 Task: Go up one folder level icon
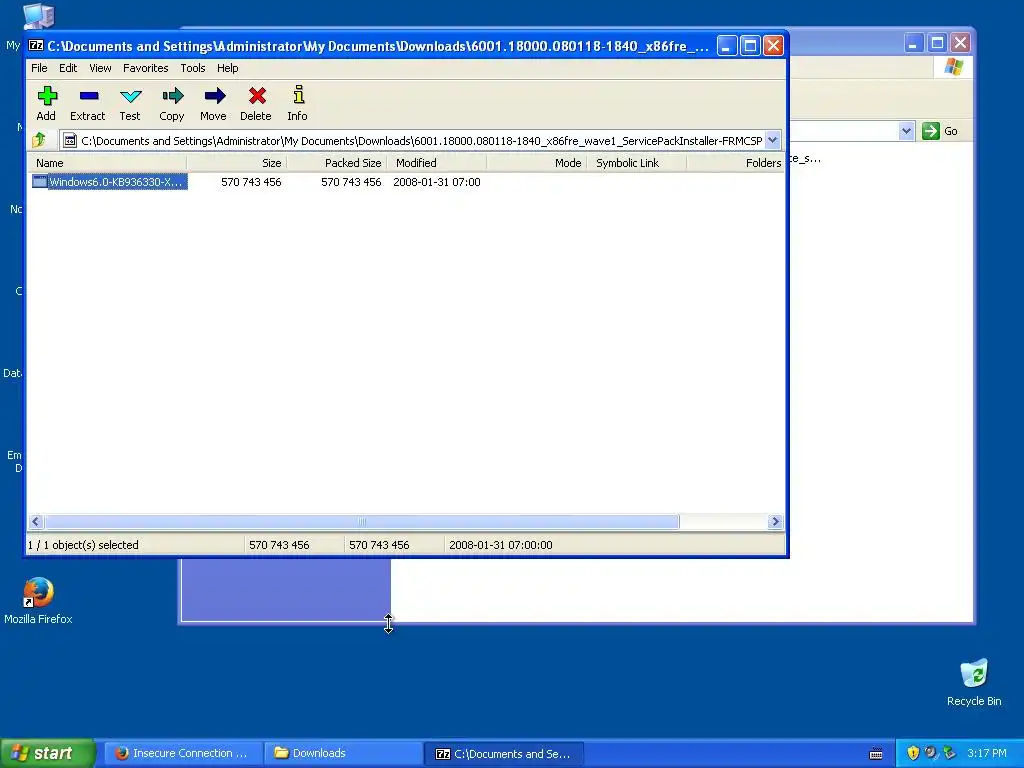coord(39,139)
